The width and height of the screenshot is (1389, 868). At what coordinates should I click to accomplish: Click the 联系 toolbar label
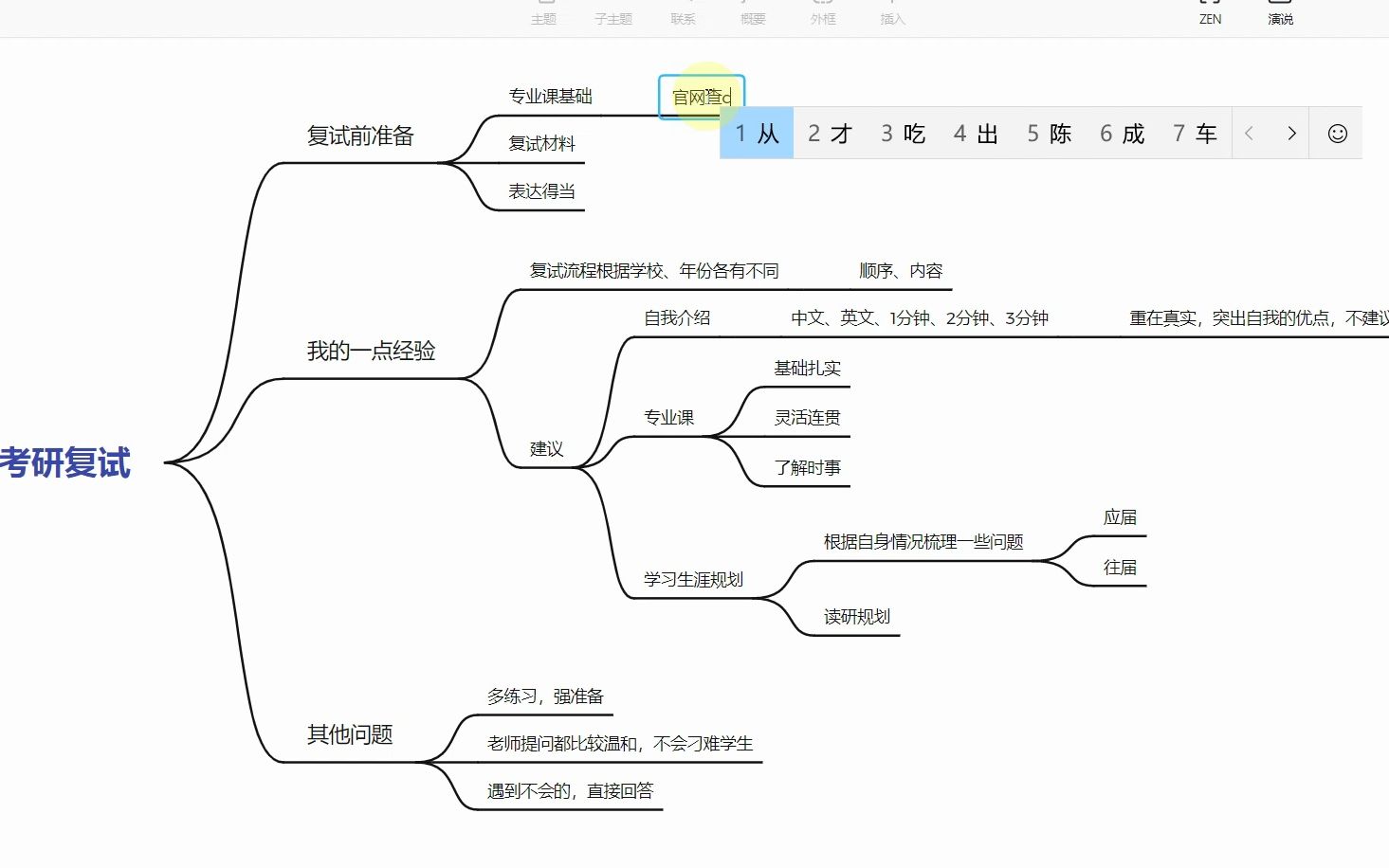pos(683,19)
